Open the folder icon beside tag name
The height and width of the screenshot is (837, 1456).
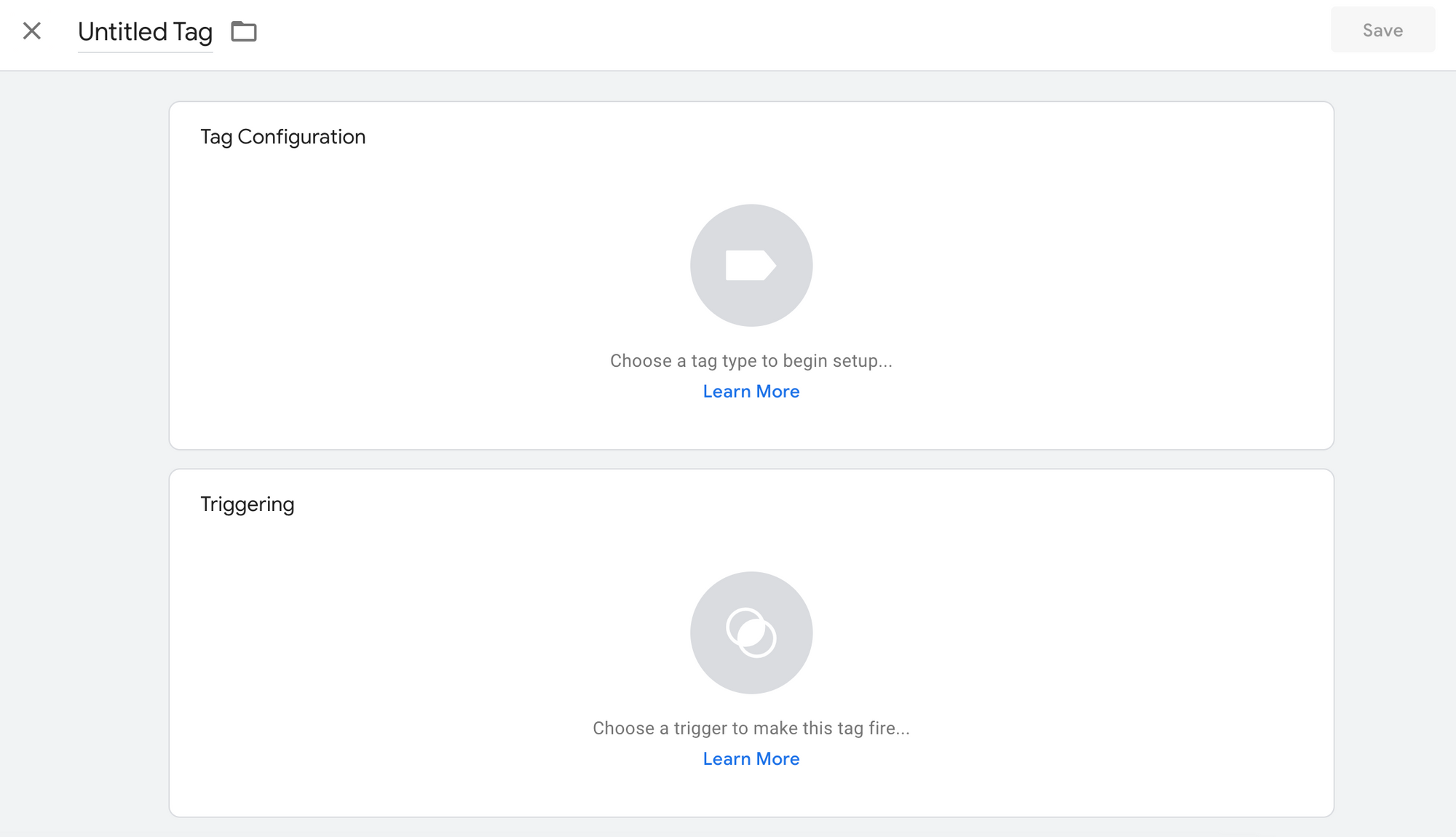click(x=244, y=31)
